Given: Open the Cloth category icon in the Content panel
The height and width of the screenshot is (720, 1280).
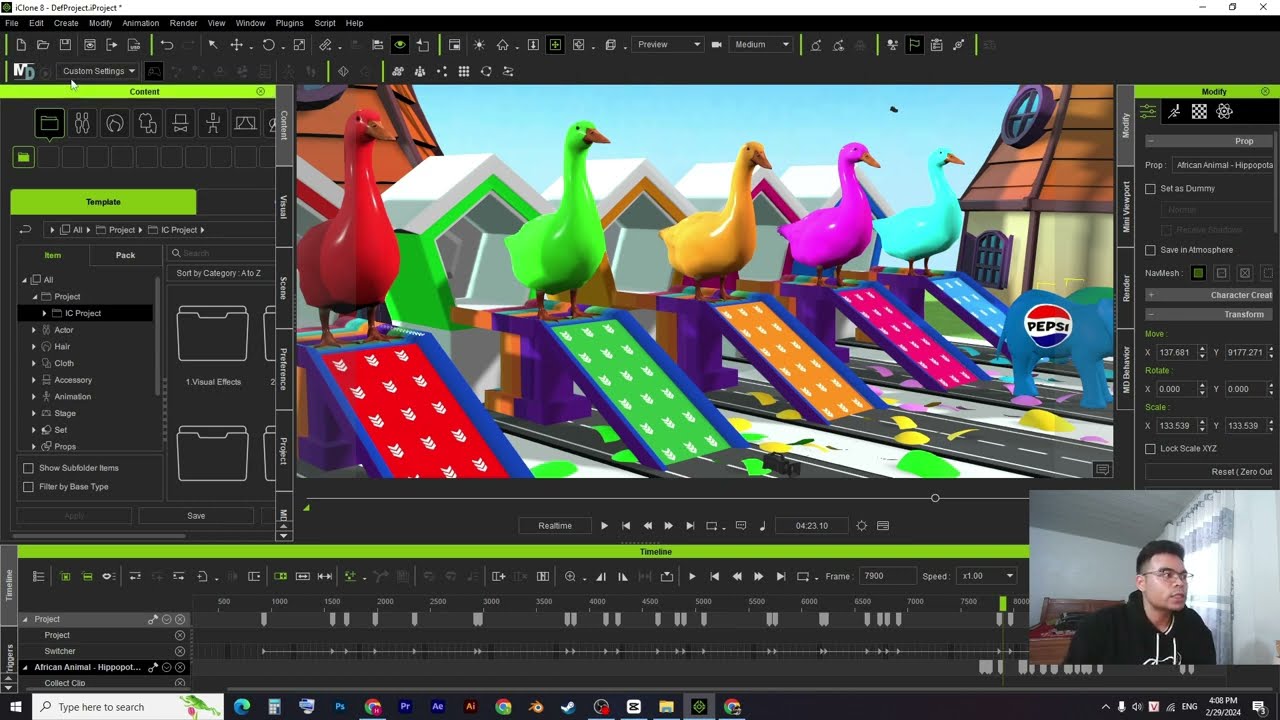Looking at the screenshot, I should coord(147,123).
